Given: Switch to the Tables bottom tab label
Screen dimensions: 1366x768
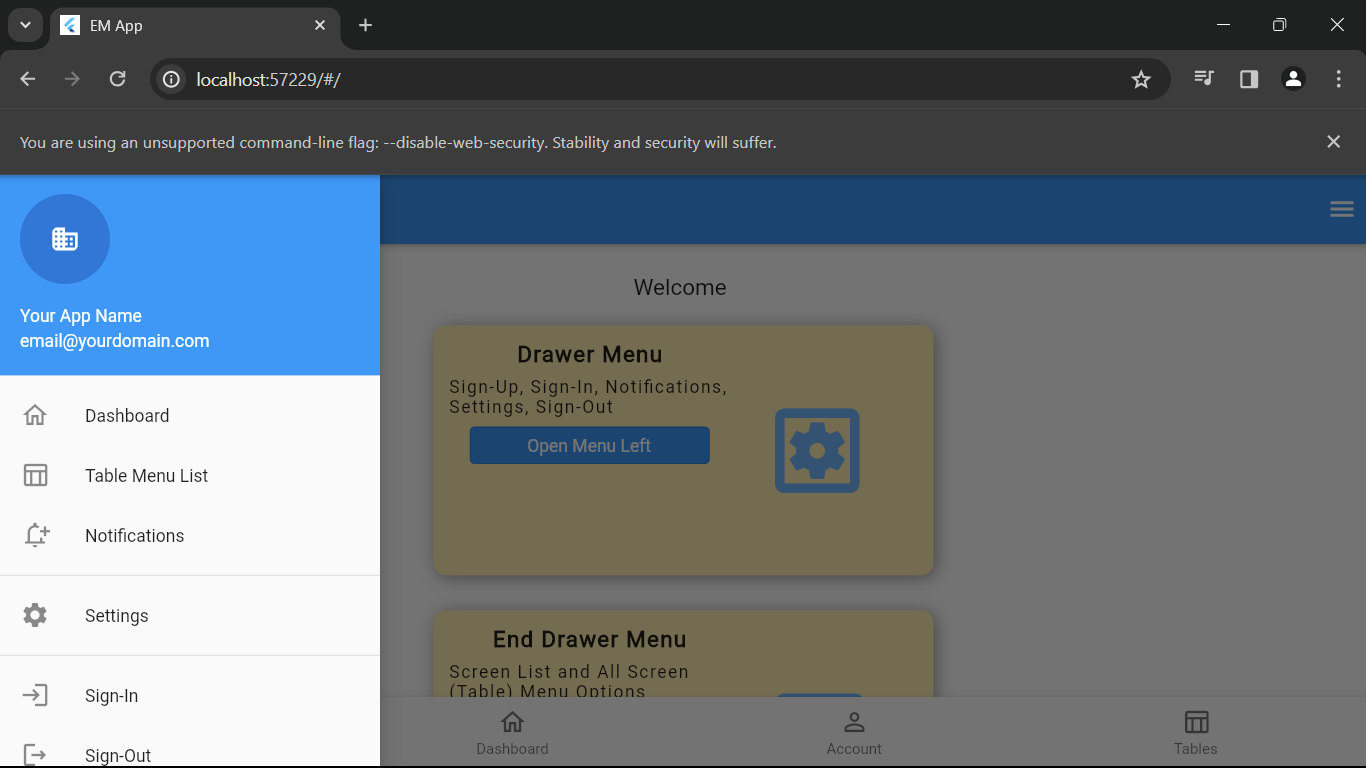Looking at the screenshot, I should 1196,749.
